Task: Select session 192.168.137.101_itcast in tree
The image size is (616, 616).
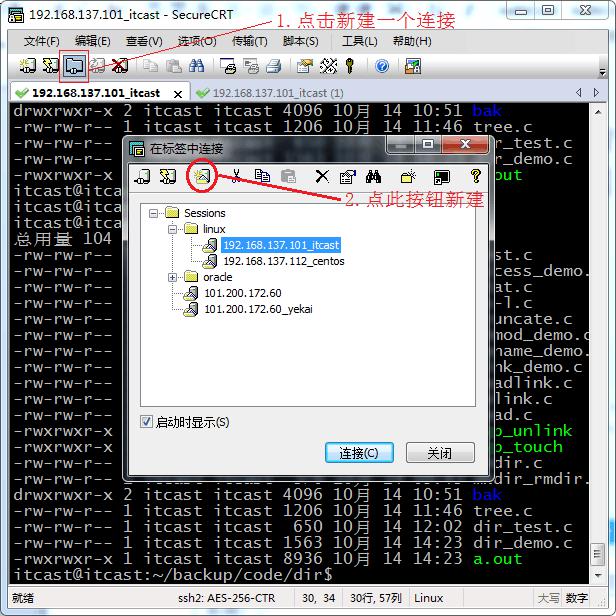Action: tap(281, 245)
